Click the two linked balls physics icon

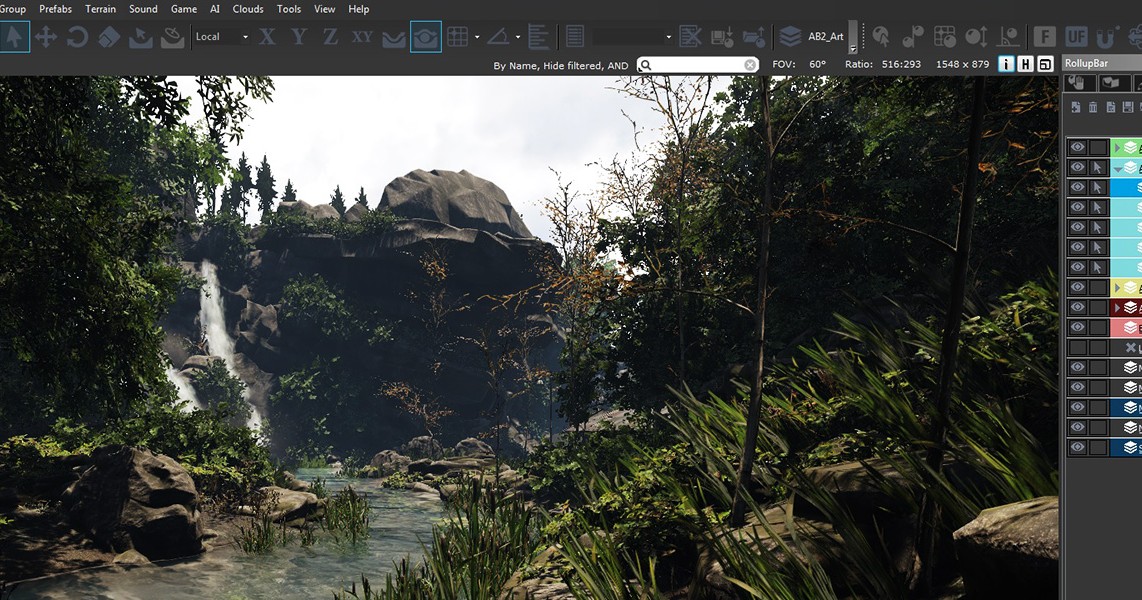(x=913, y=36)
